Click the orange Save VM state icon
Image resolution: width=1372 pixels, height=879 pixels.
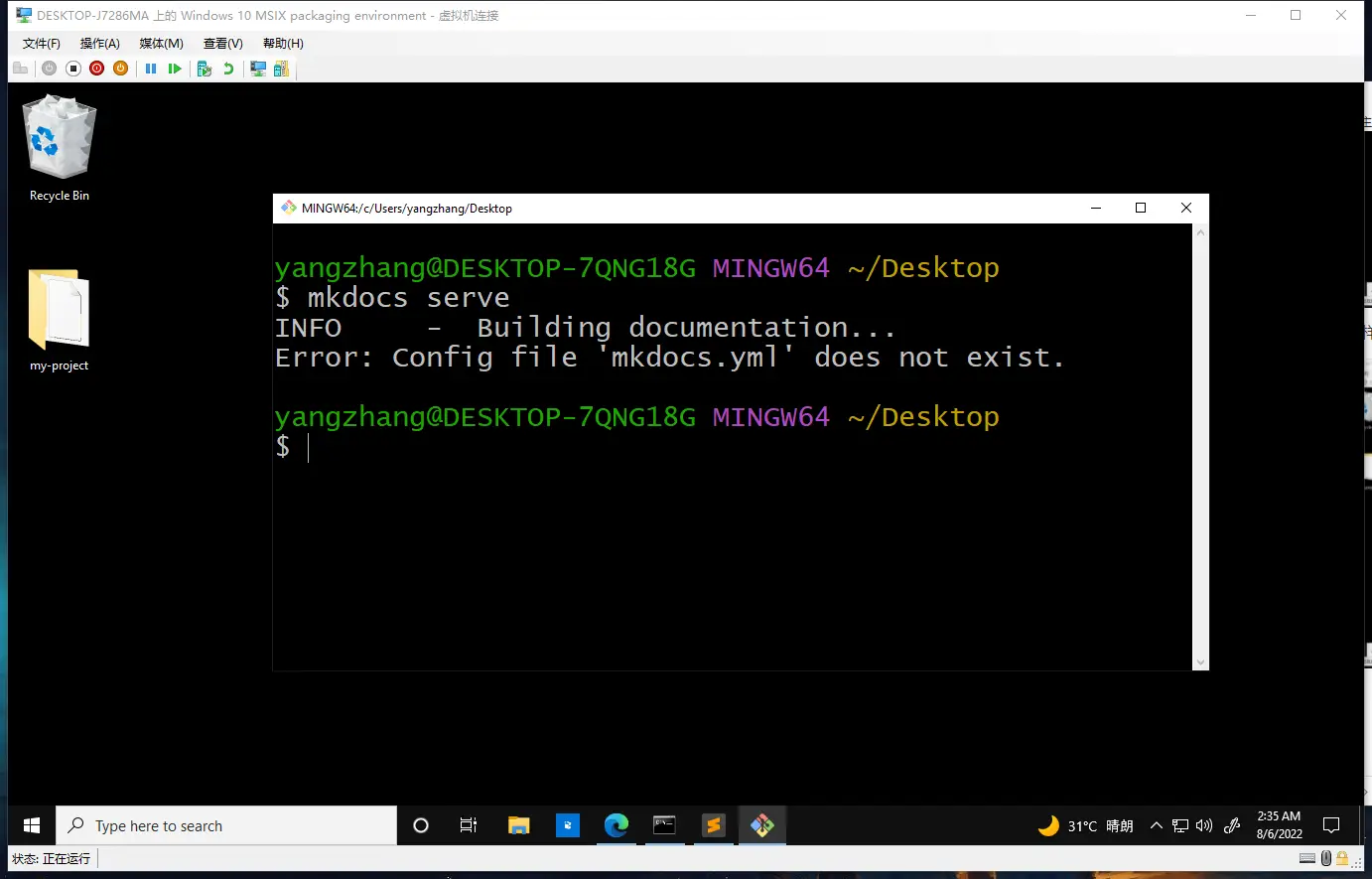tap(120, 69)
